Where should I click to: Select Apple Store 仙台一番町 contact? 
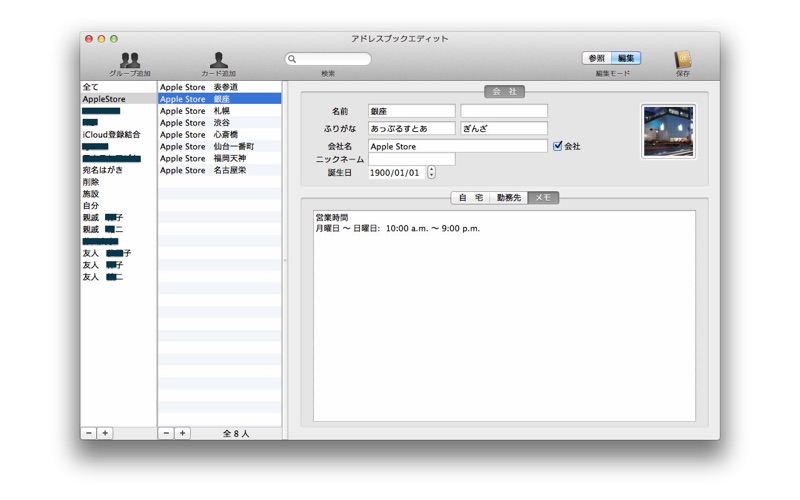pos(219,146)
